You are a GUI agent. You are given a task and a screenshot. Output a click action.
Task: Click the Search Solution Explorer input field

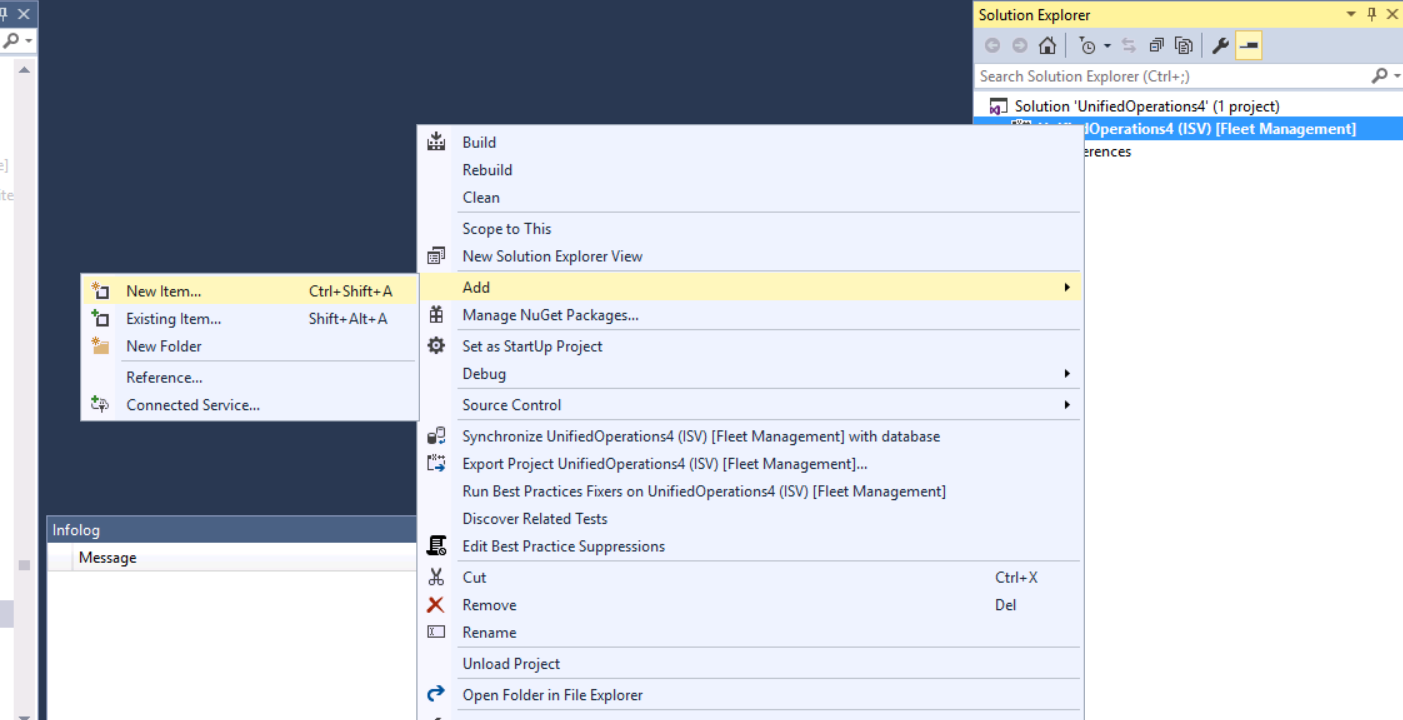coord(1170,76)
